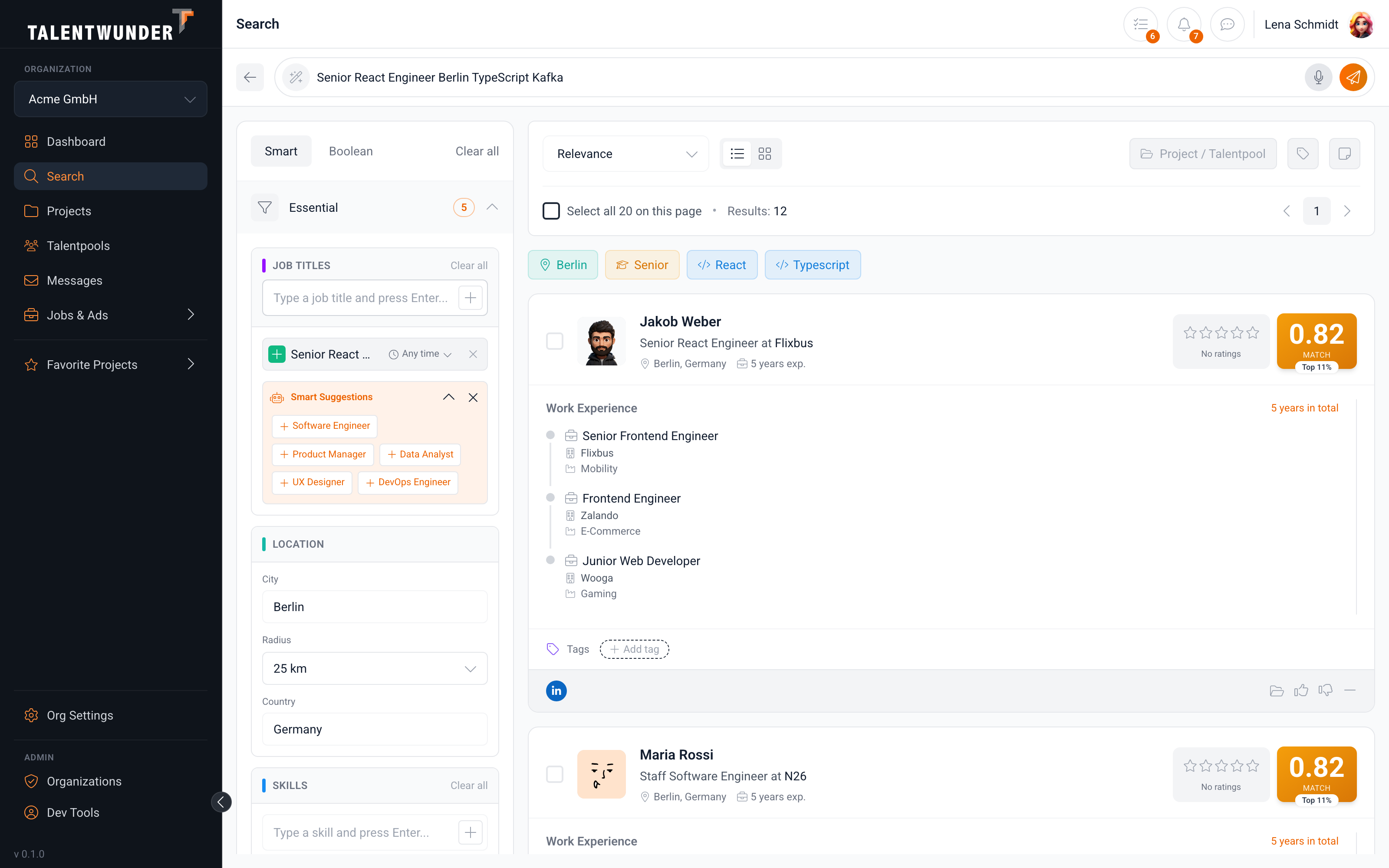Open Projects in sidebar
Screen dimensions: 1389x868
tap(111, 210)
